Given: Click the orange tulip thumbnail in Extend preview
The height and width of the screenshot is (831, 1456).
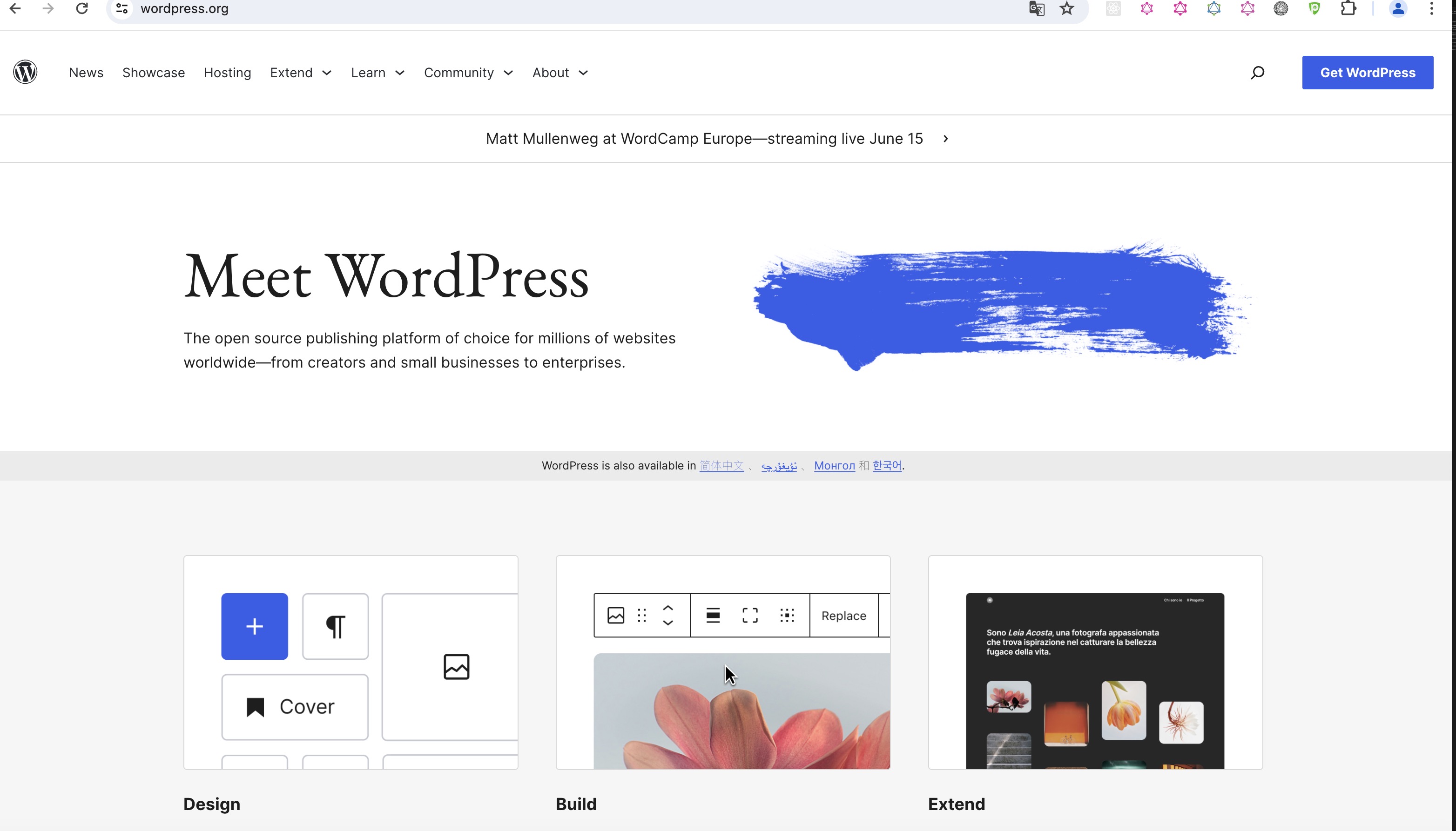Looking at the screenshot, I should (x=1123, y=710).
